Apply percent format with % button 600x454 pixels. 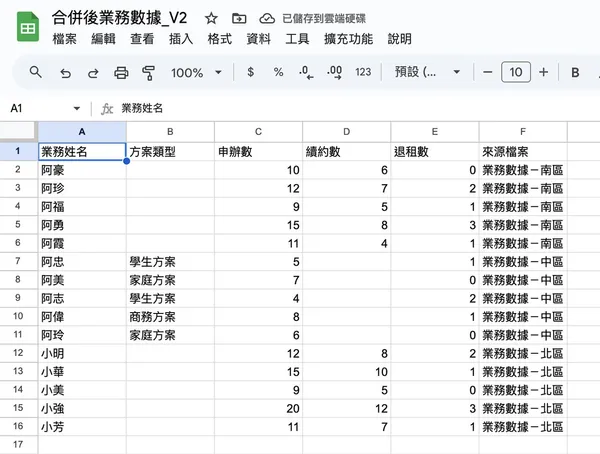pyautogui.click(x=278, y=72)
